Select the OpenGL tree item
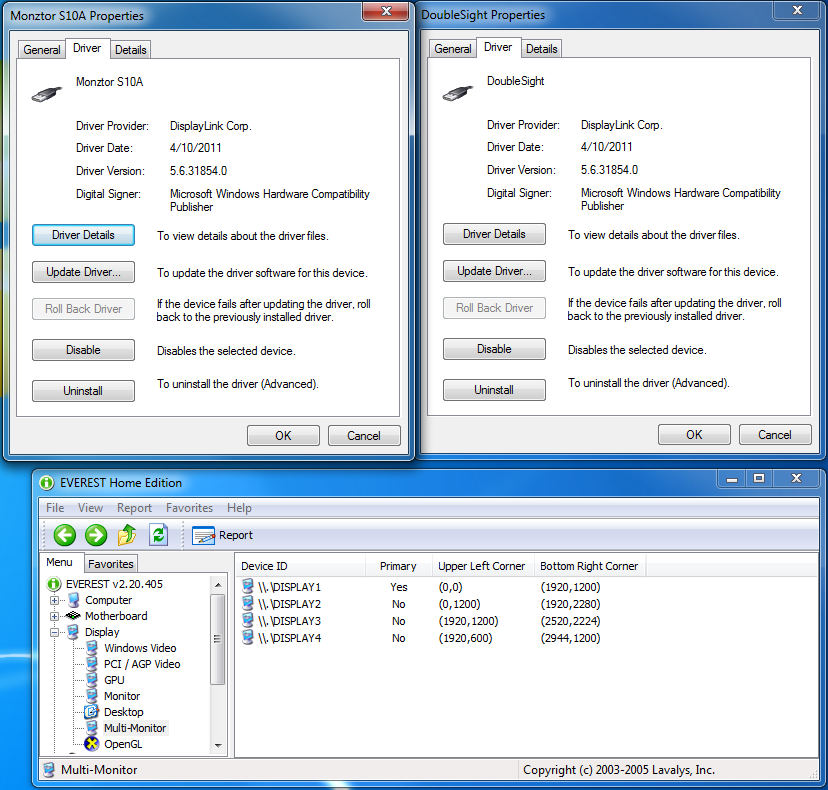Screen dimensions: 828x790 123,744
